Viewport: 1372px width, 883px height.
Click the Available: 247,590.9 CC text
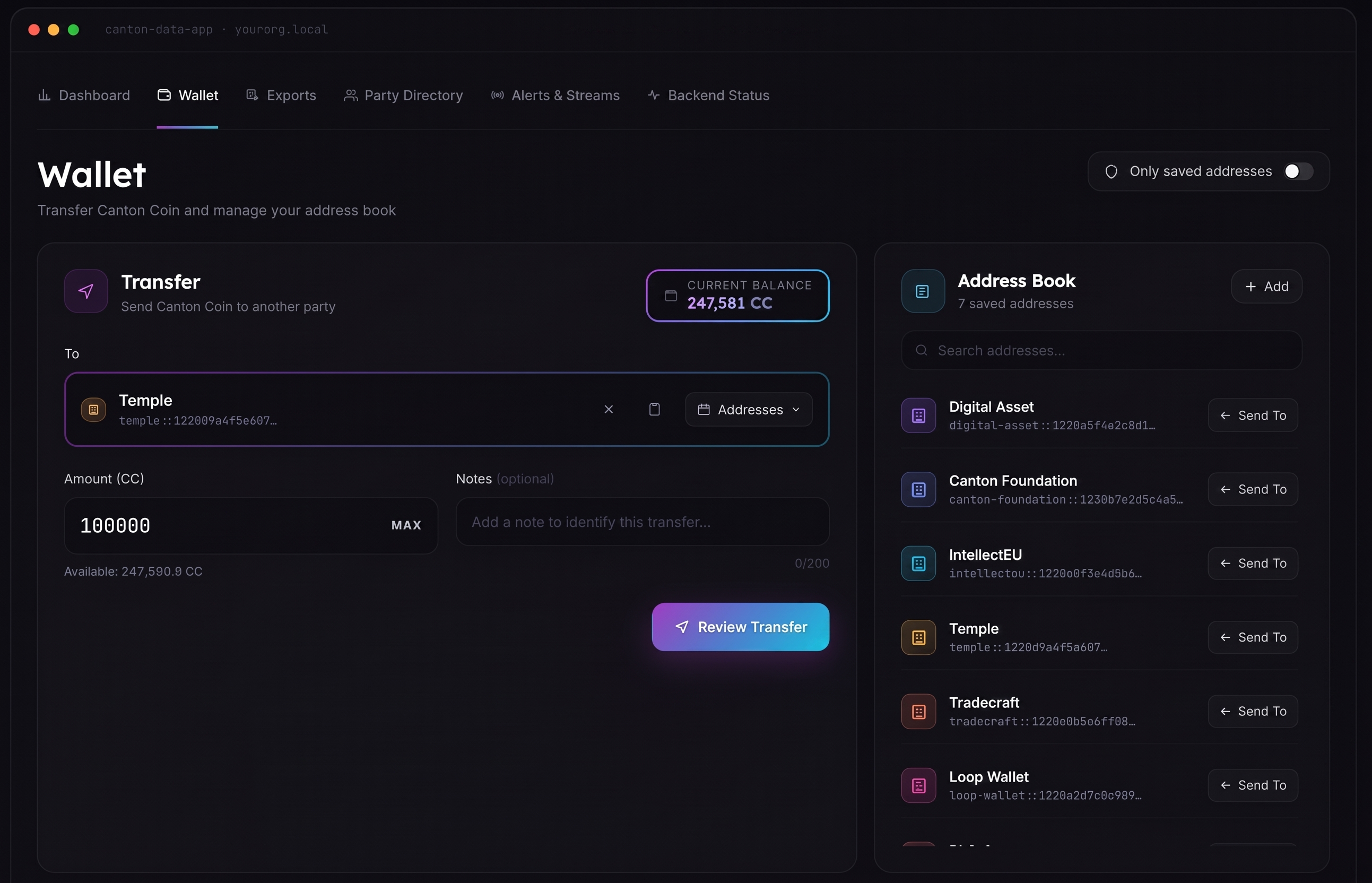tap(133, 572)
